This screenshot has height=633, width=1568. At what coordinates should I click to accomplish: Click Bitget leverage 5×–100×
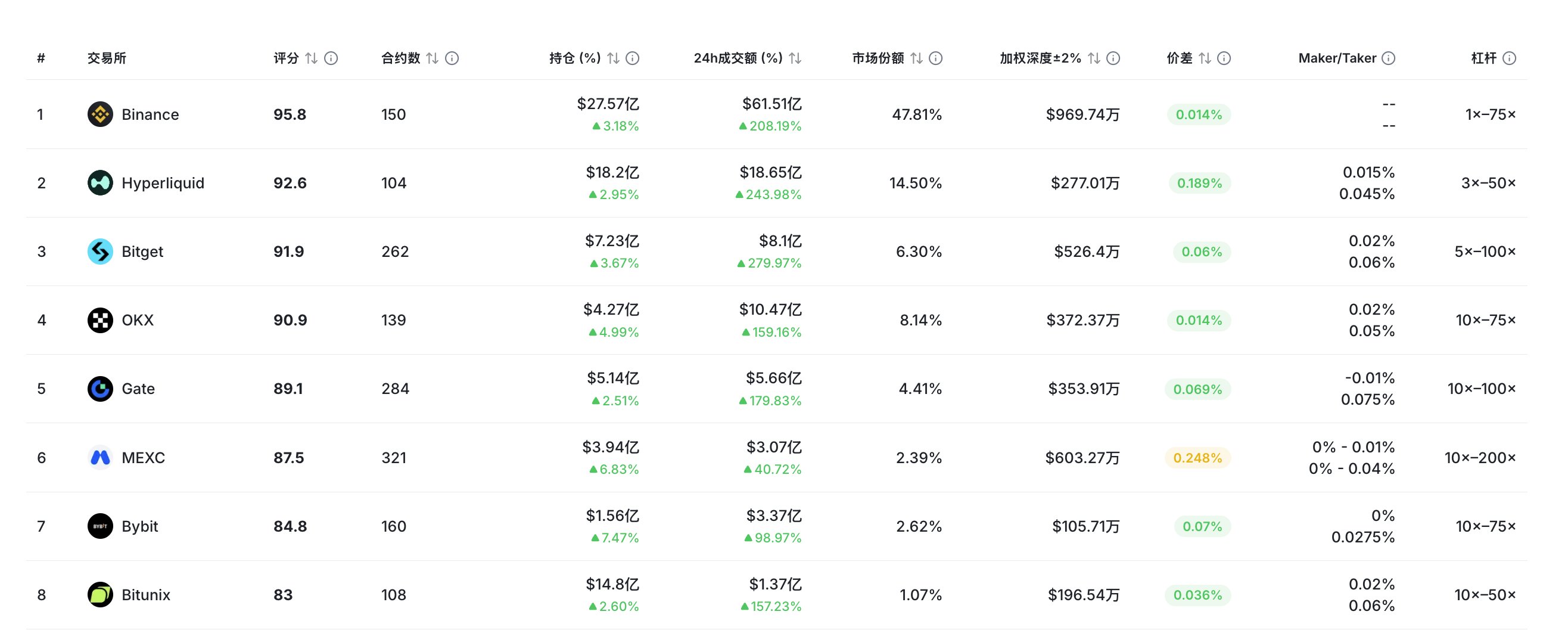point(1485,252)
